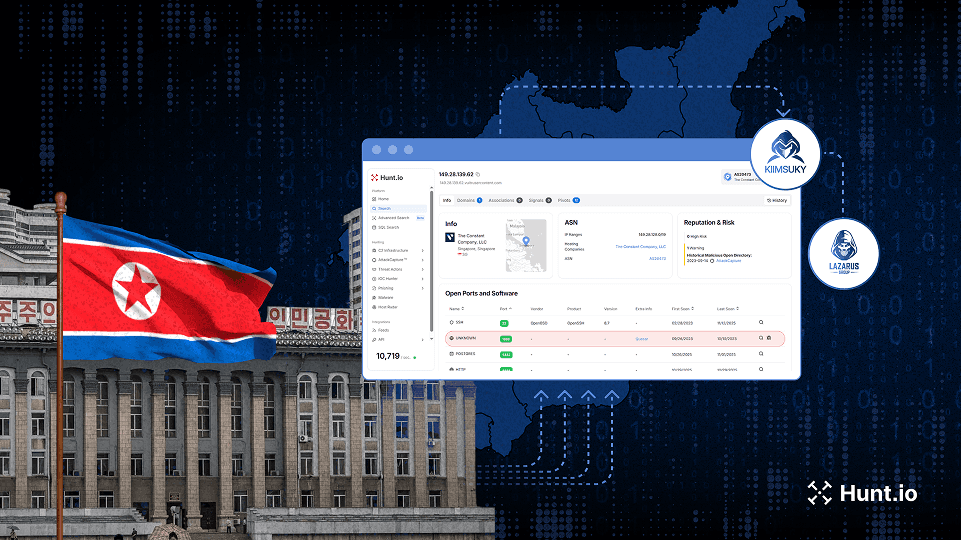Click the POSTGRES service icon
Image resolution: width=961 pixels, height=540 pixels.
(x=452, y=354)
